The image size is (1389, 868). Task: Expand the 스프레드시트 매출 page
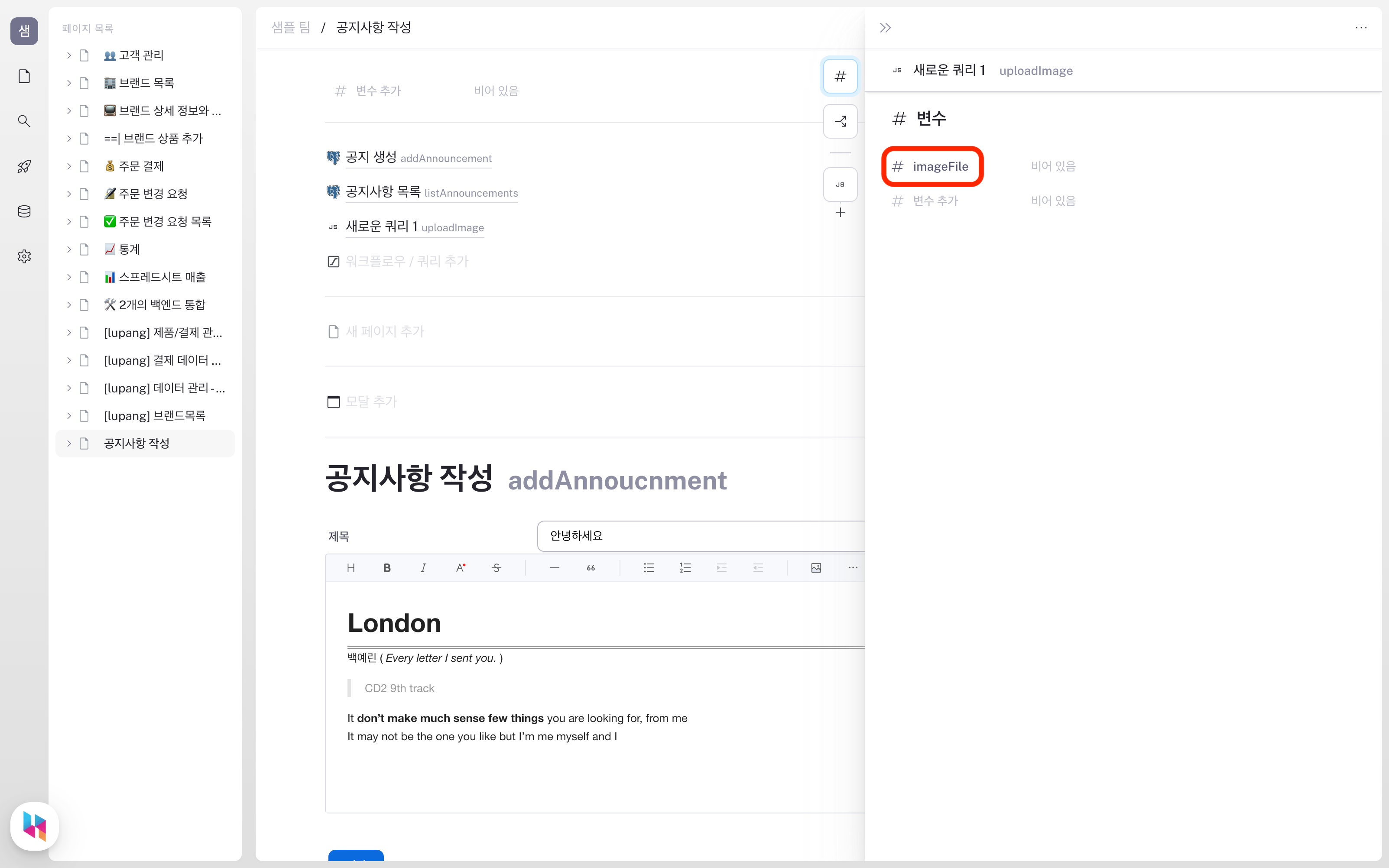(69, 277)
